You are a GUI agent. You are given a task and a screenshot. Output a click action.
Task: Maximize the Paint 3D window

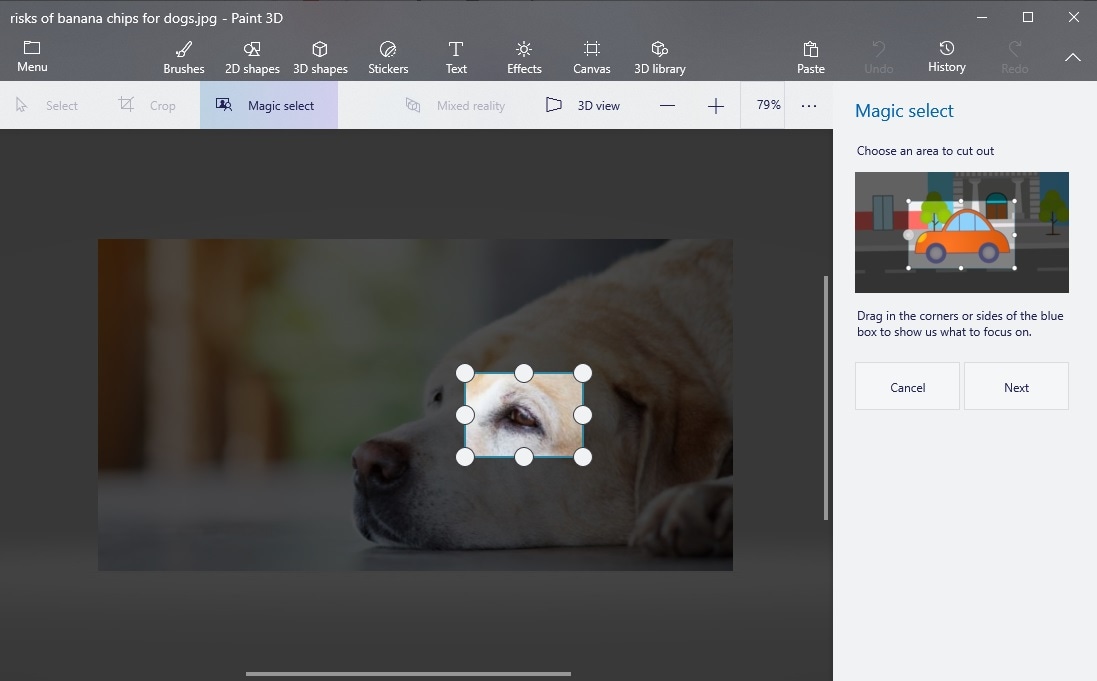tap(1028, 17)
